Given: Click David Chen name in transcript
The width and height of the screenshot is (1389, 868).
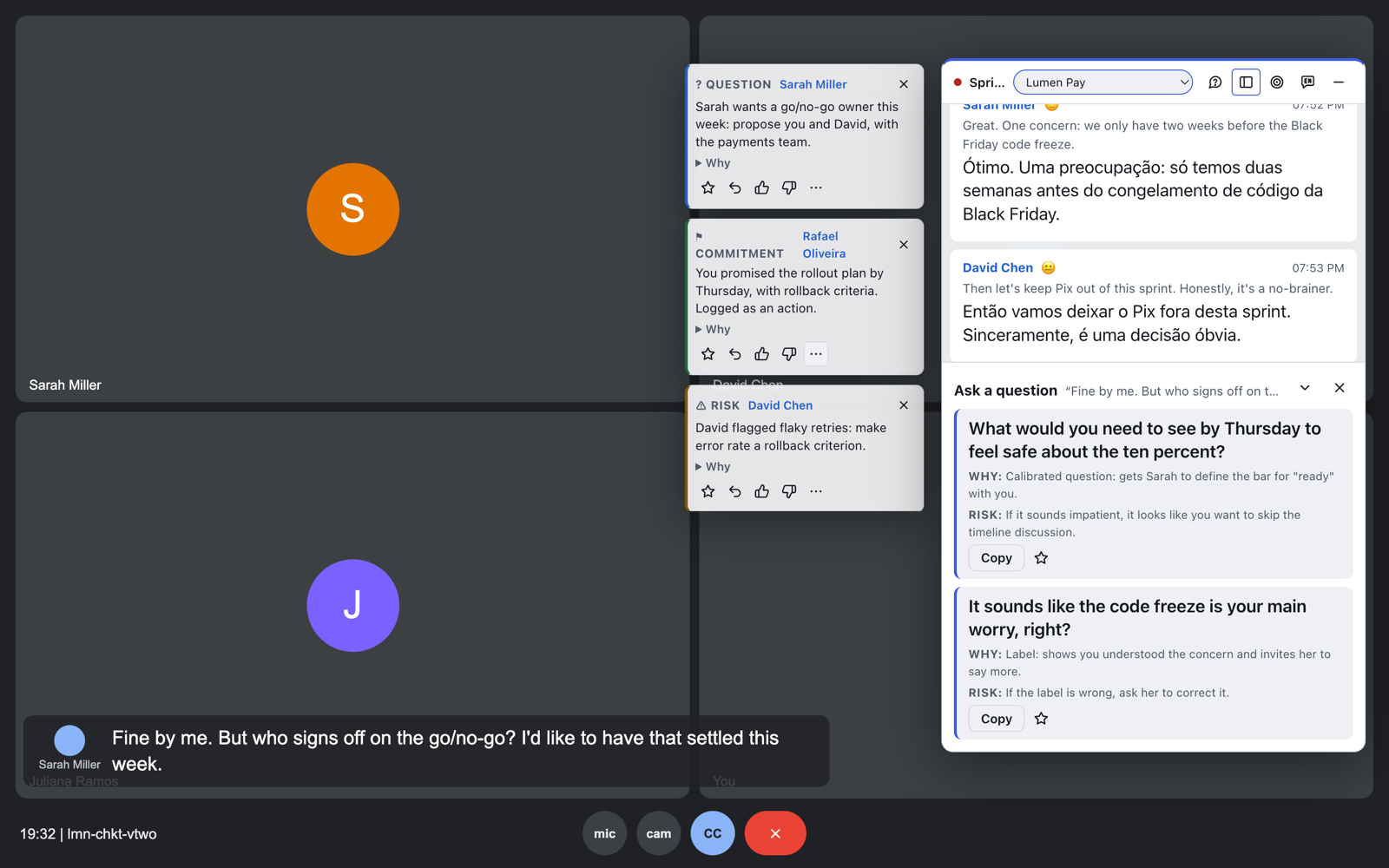Looking at the screenshot, I should point(997,268).
